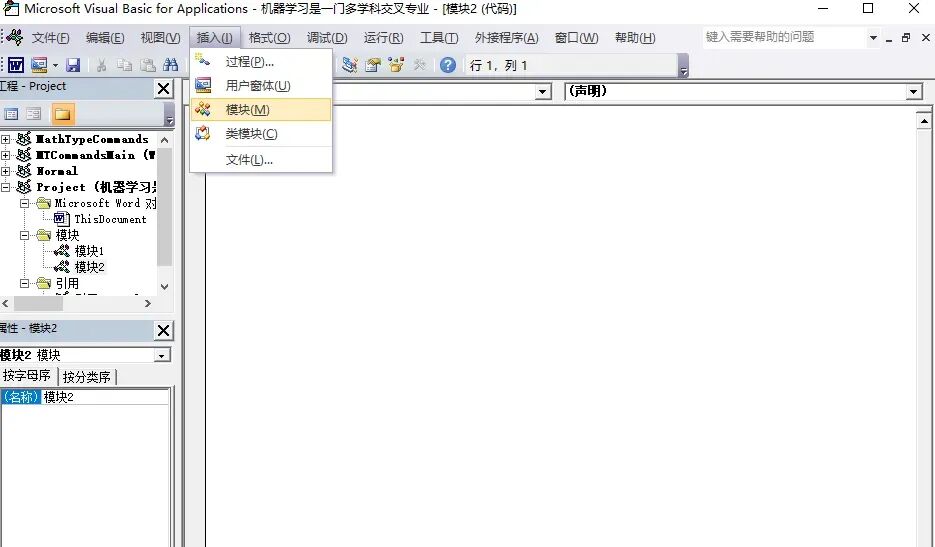Click the blue Help question mark icon
This screenshot has height=547, width=935.
pyautogui.click(x=448, y=65)
